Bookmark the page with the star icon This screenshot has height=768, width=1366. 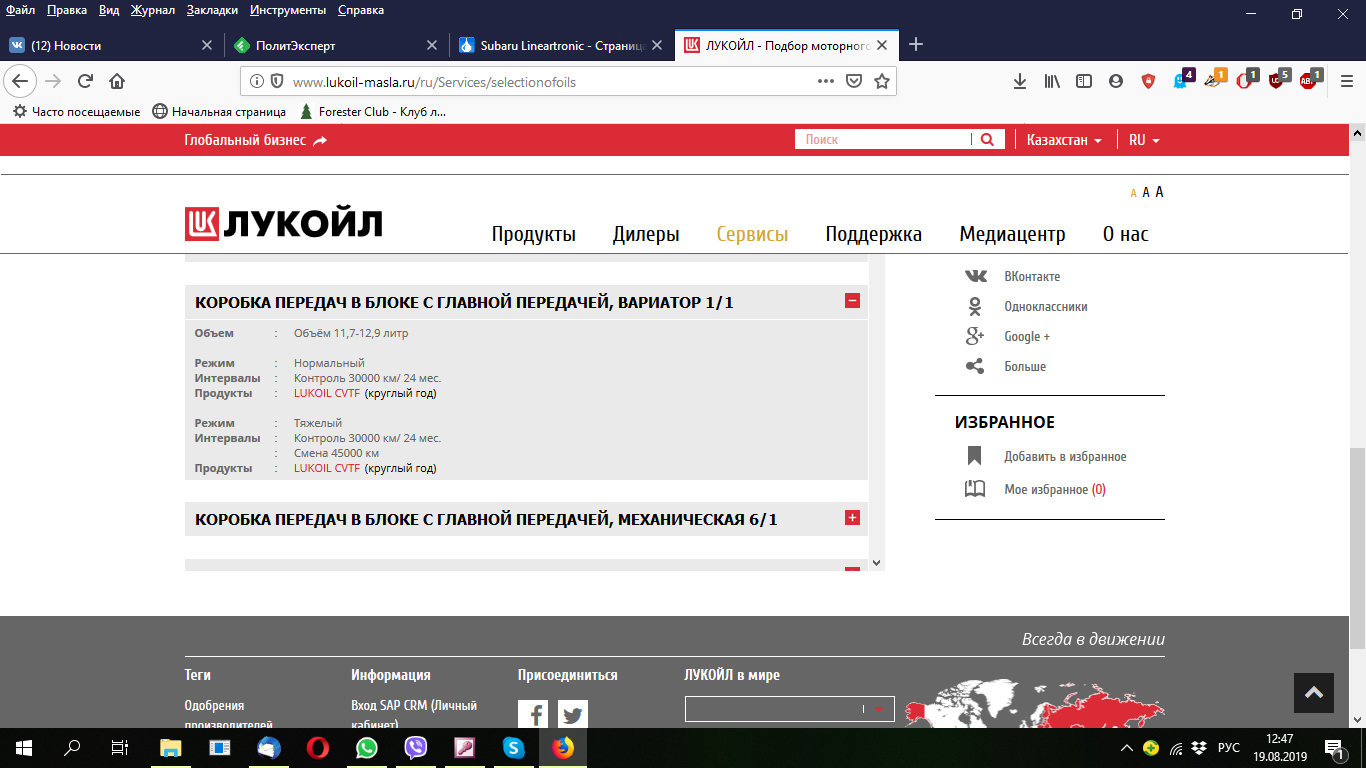[x=881, y=81]
